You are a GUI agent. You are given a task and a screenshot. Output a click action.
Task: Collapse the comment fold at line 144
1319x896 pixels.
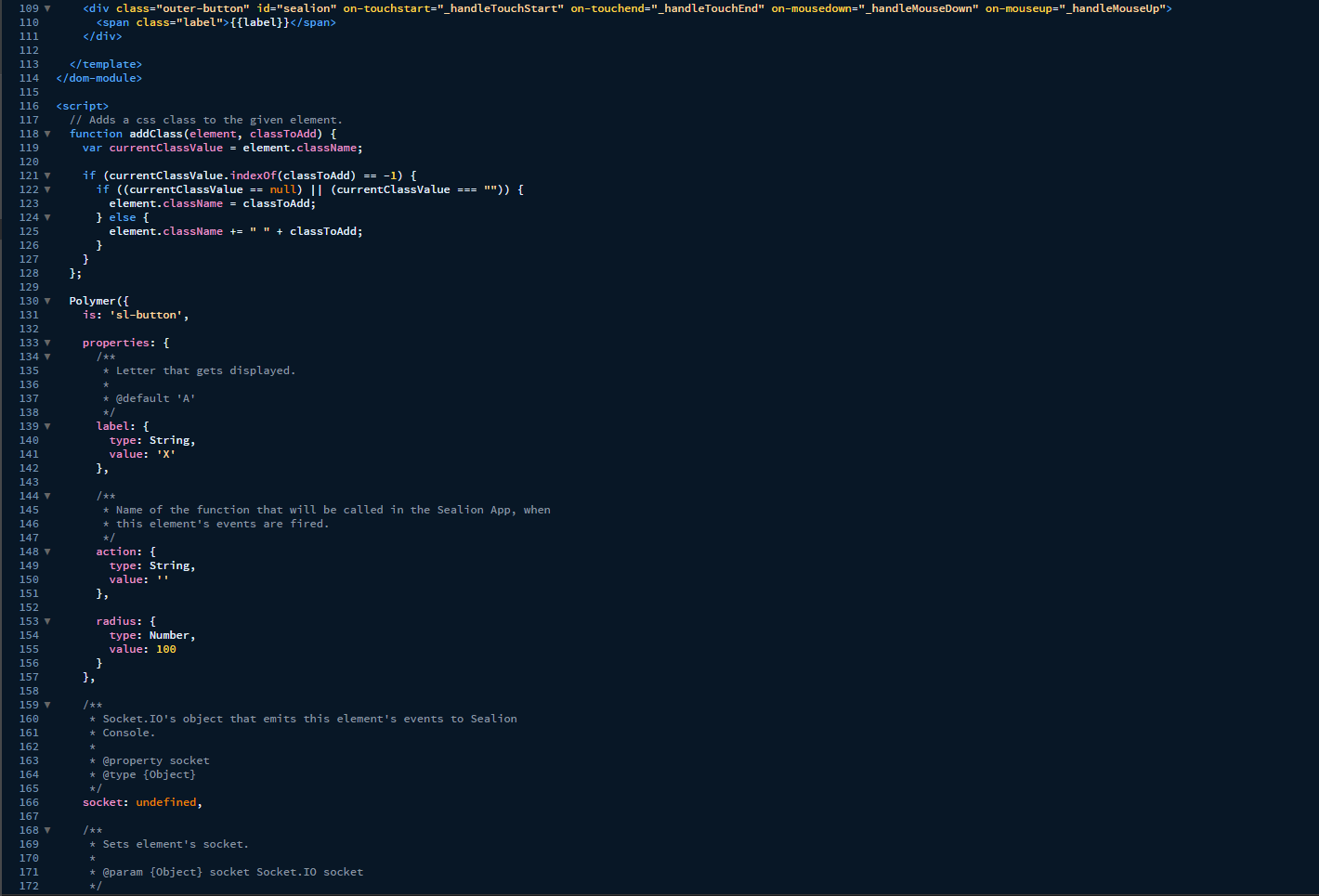(47, 496)
